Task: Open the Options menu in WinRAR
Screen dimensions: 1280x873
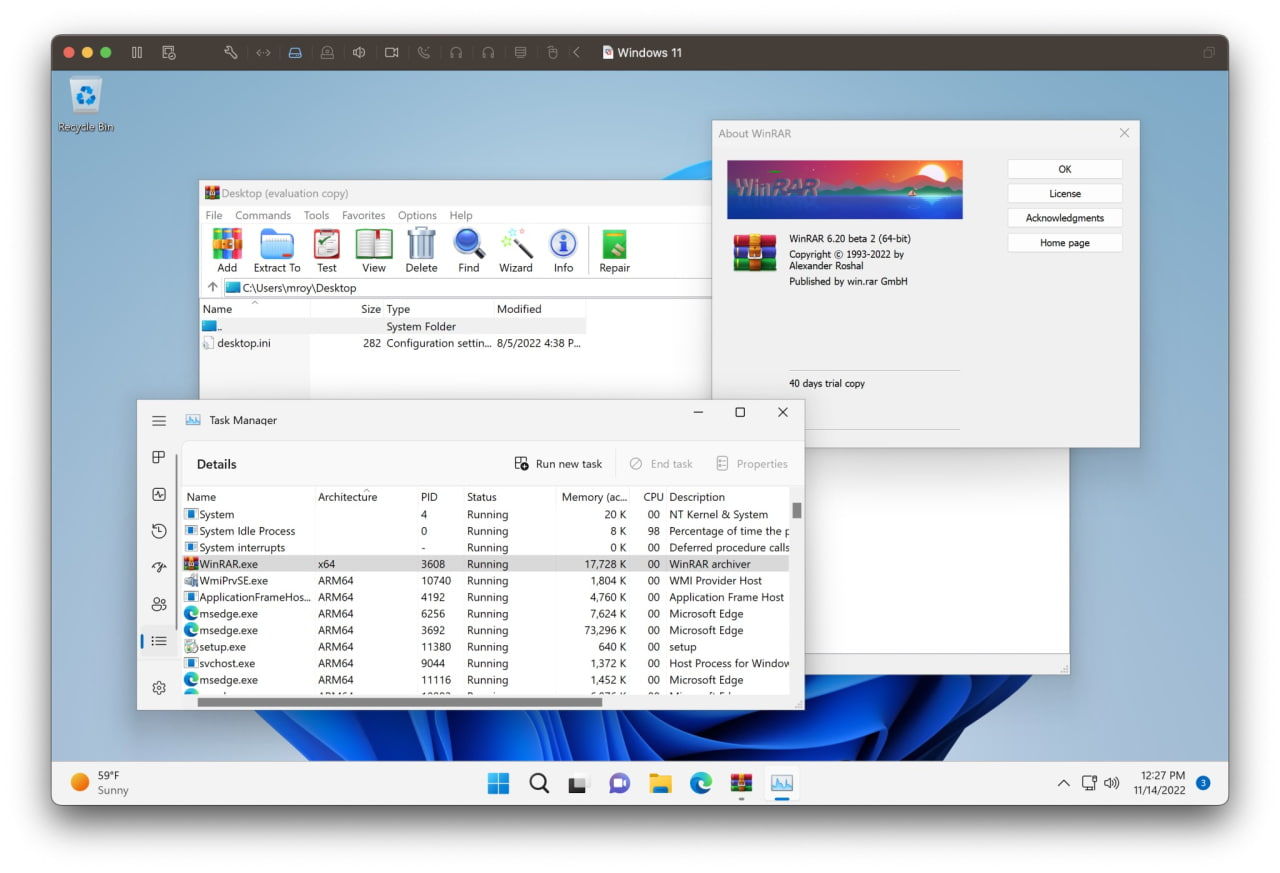Action: coord(417,215)
